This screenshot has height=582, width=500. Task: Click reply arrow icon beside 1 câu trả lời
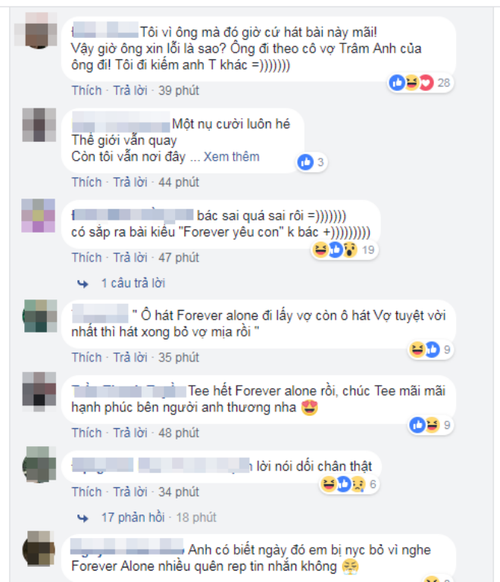[82, 284]
